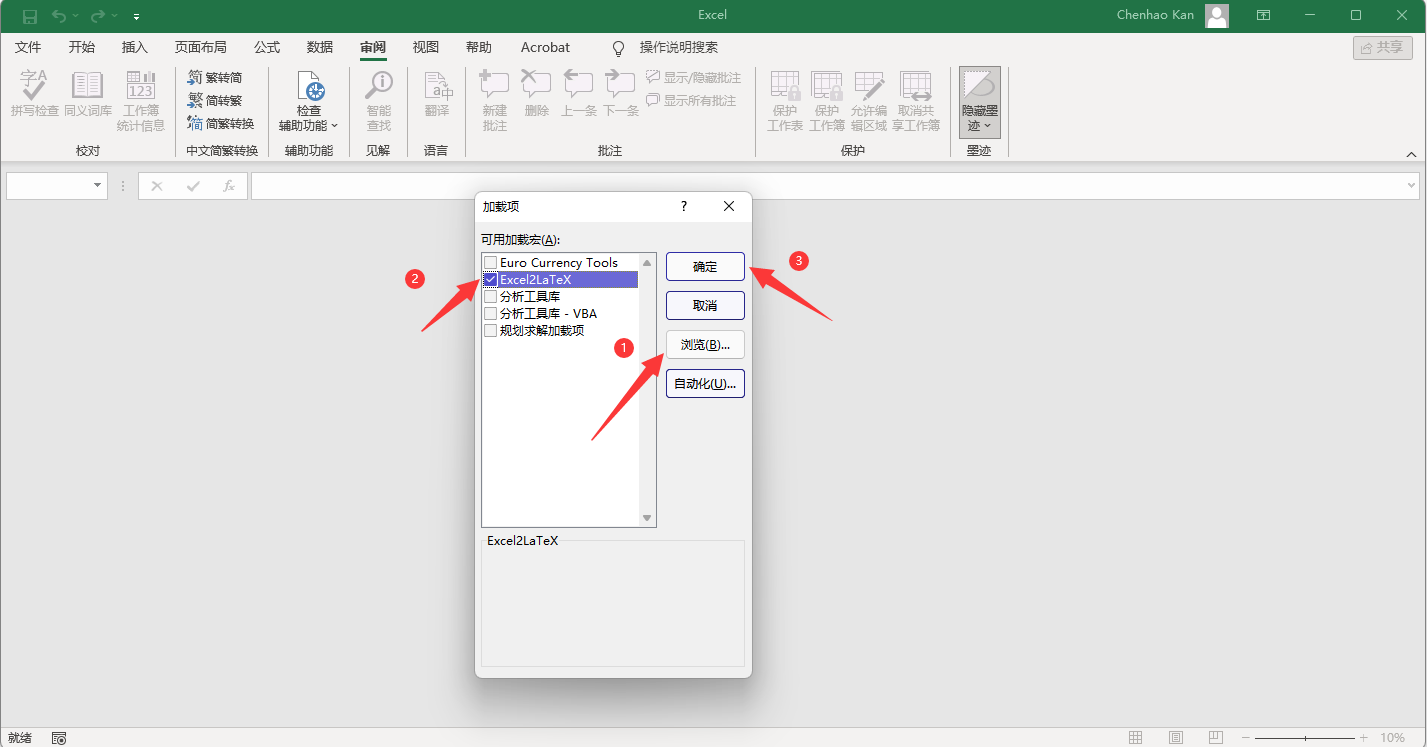Click 上一条 previous comment icon
The width and height of the screenshot is (1427, 747).
[x=579, y=94]
